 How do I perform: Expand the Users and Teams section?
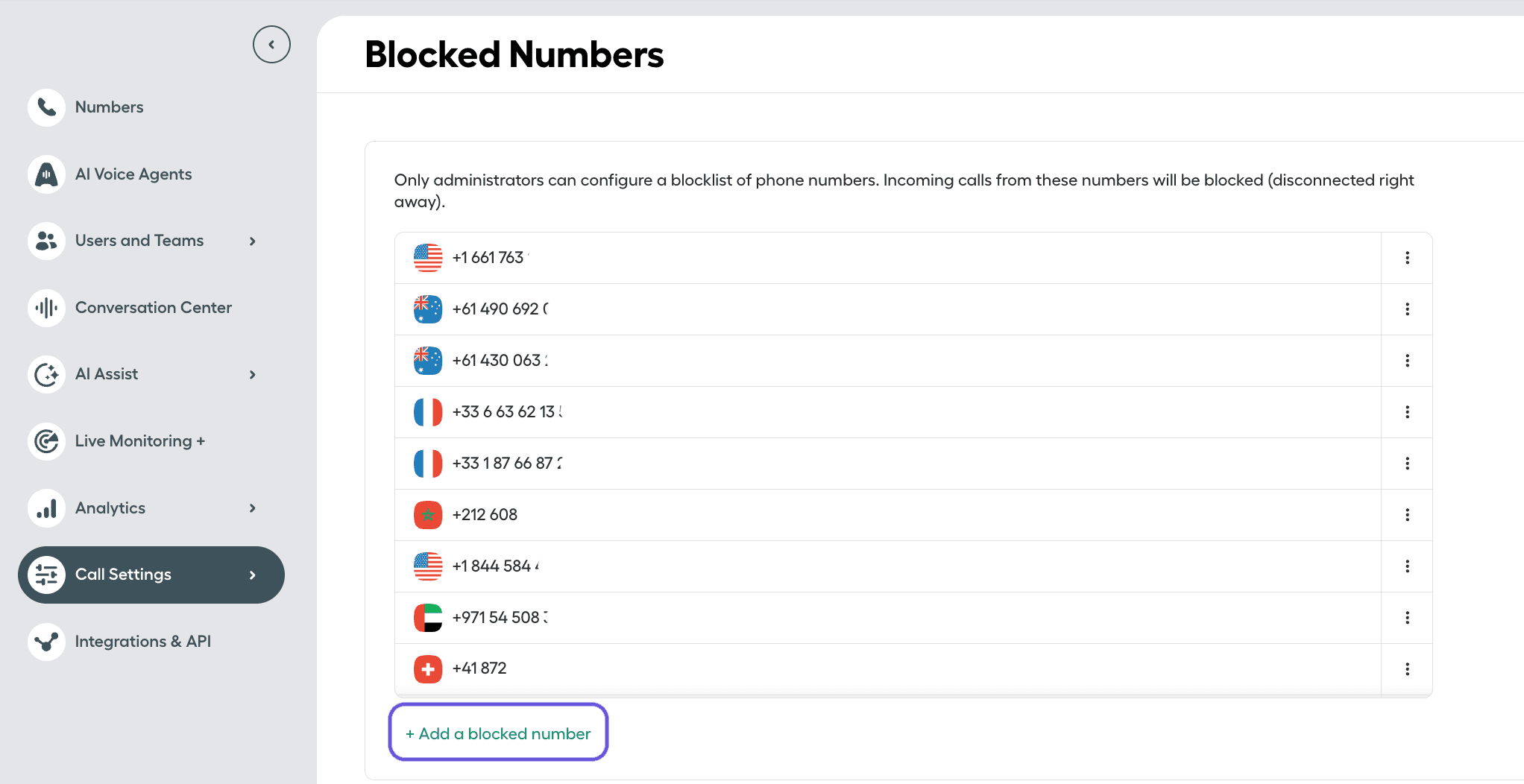click(x=252, y=241)
